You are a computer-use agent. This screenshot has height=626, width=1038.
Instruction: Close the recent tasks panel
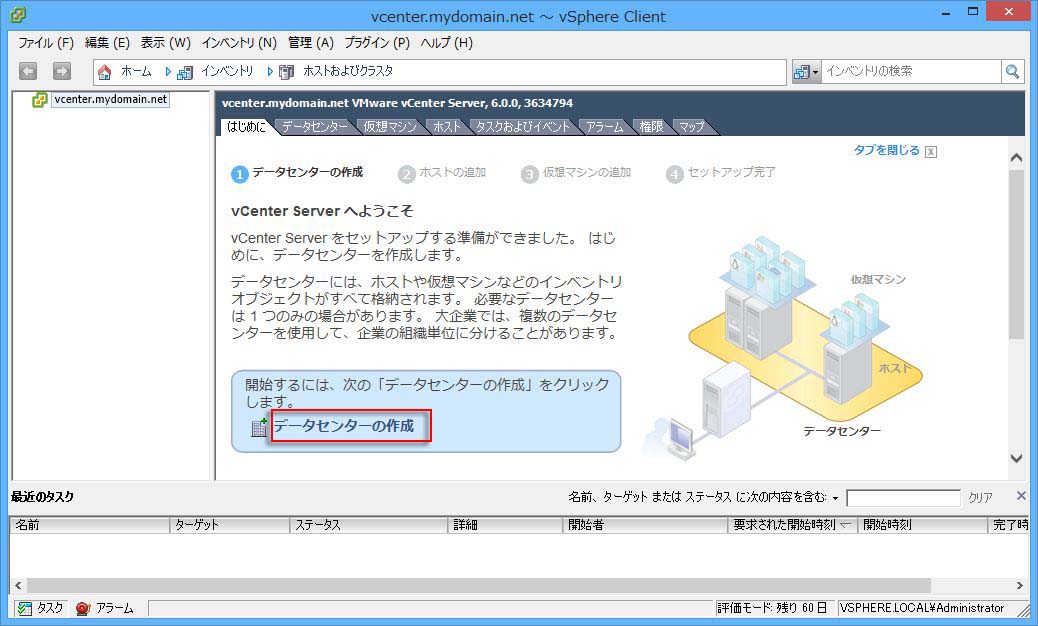(1021, 496)
